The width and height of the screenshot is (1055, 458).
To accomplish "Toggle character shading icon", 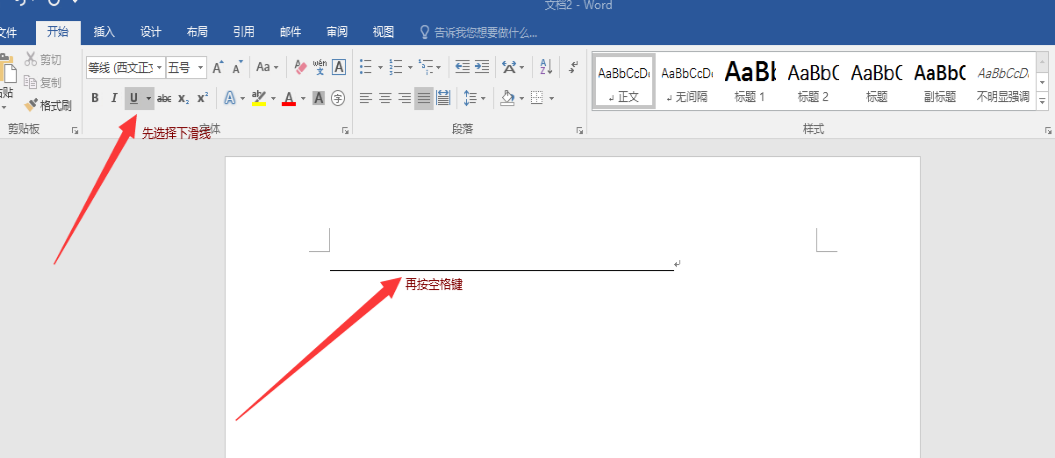I will pyautogui.click(x=319, y=99).
